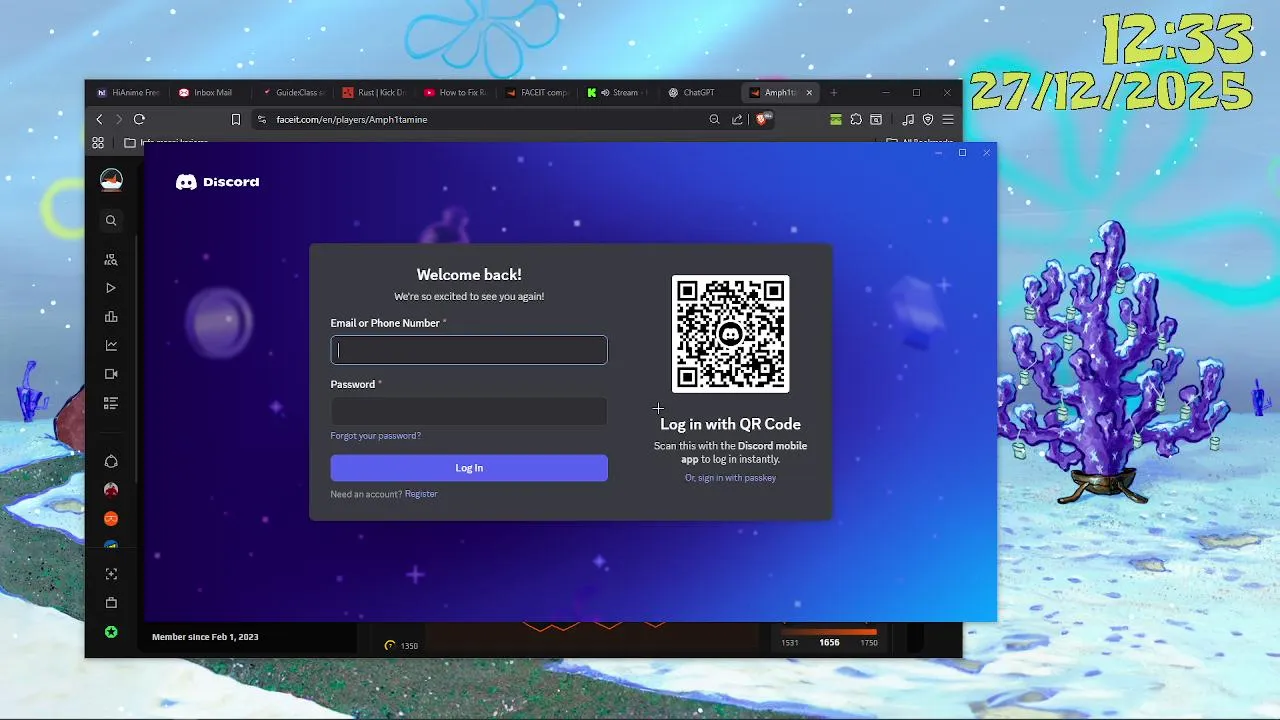The image size is (1280, 720).
Task: Close the active Amph1tamine tab
Action: tap(809, 93)
